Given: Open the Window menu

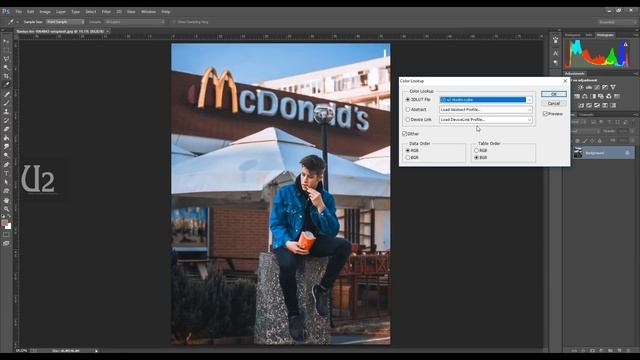Looking at the screenshot, I should [149, 12].
